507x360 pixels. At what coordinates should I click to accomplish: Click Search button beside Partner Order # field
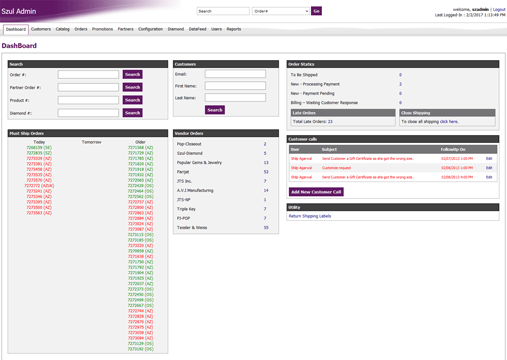click(133, 87)
